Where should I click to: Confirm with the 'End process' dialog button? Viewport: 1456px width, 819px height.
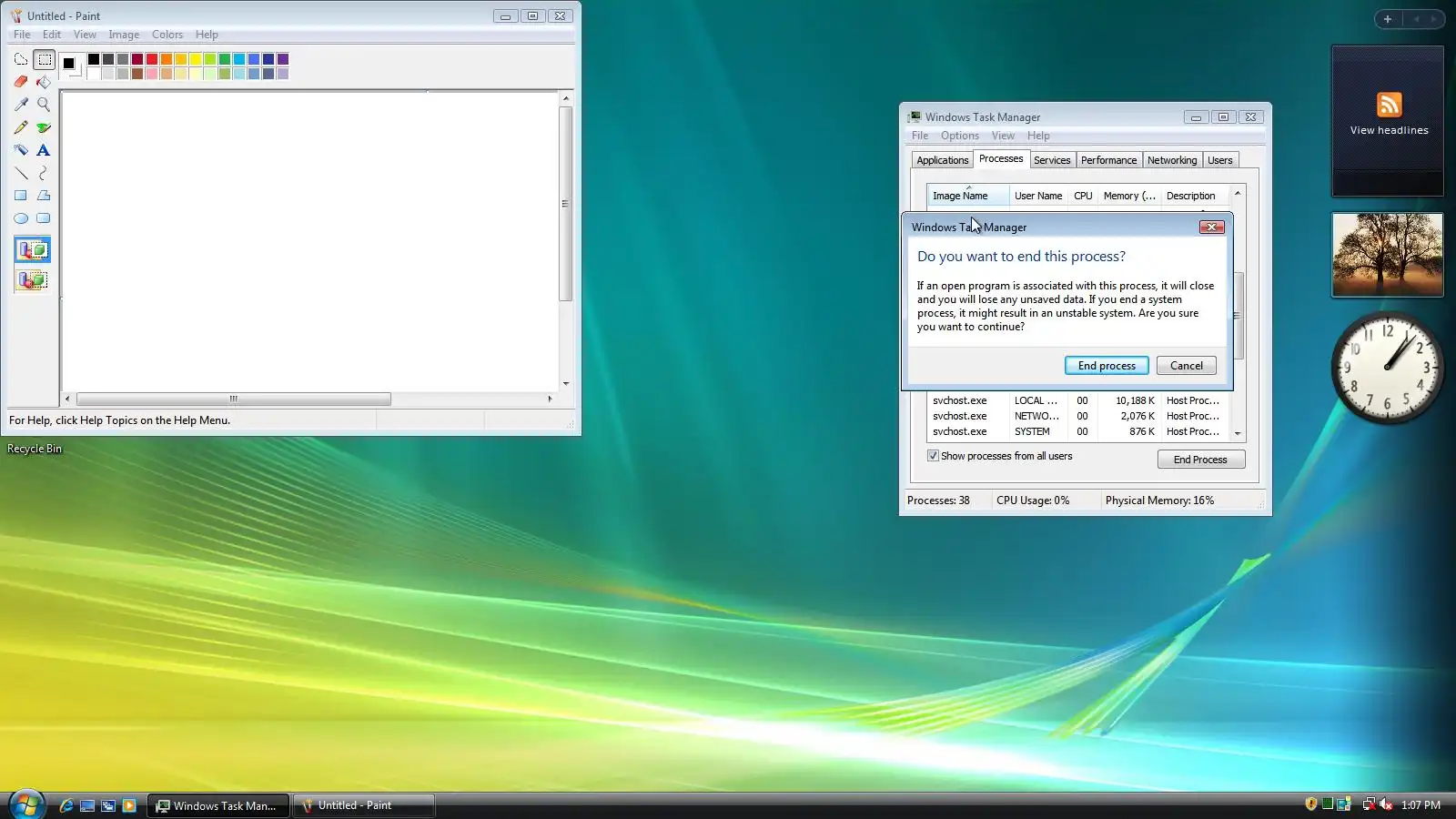[1107, 366]
